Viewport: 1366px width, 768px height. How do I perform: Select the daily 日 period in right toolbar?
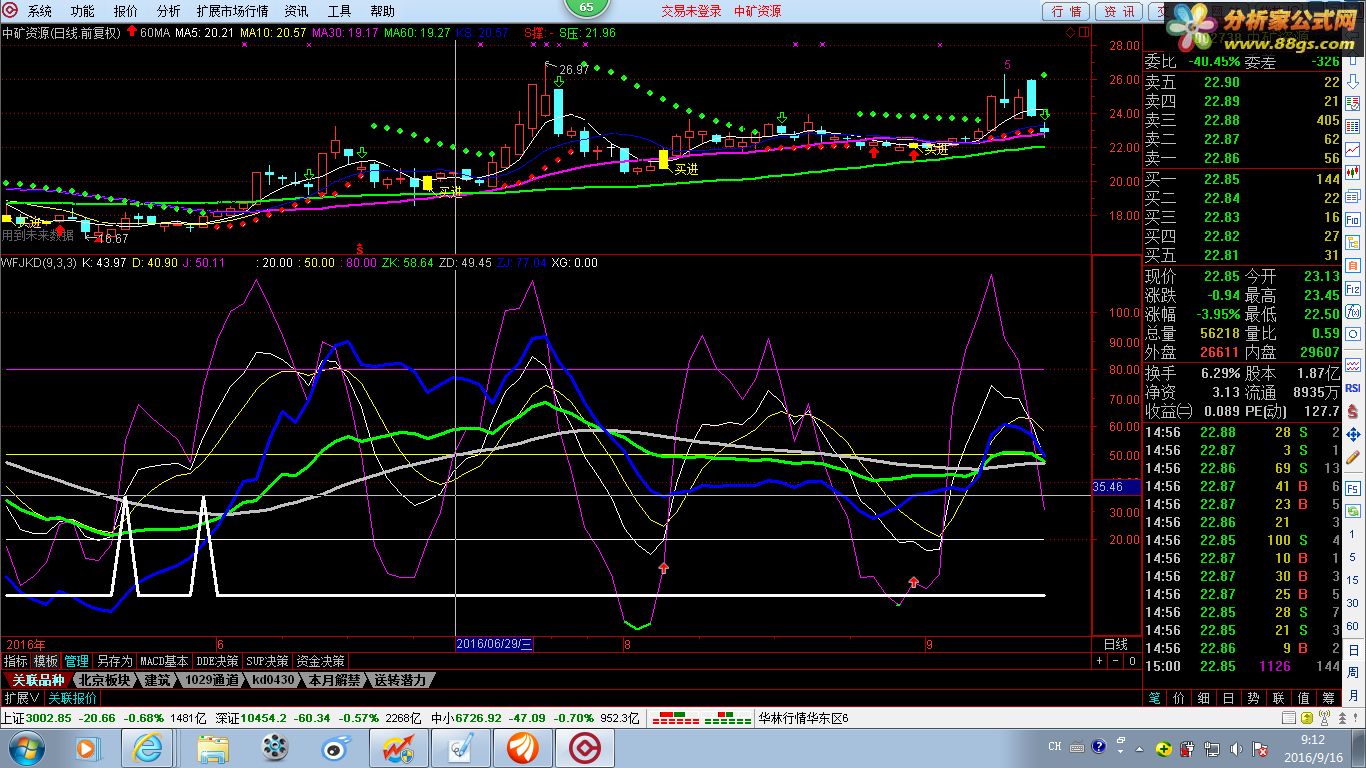(1353, 651)
